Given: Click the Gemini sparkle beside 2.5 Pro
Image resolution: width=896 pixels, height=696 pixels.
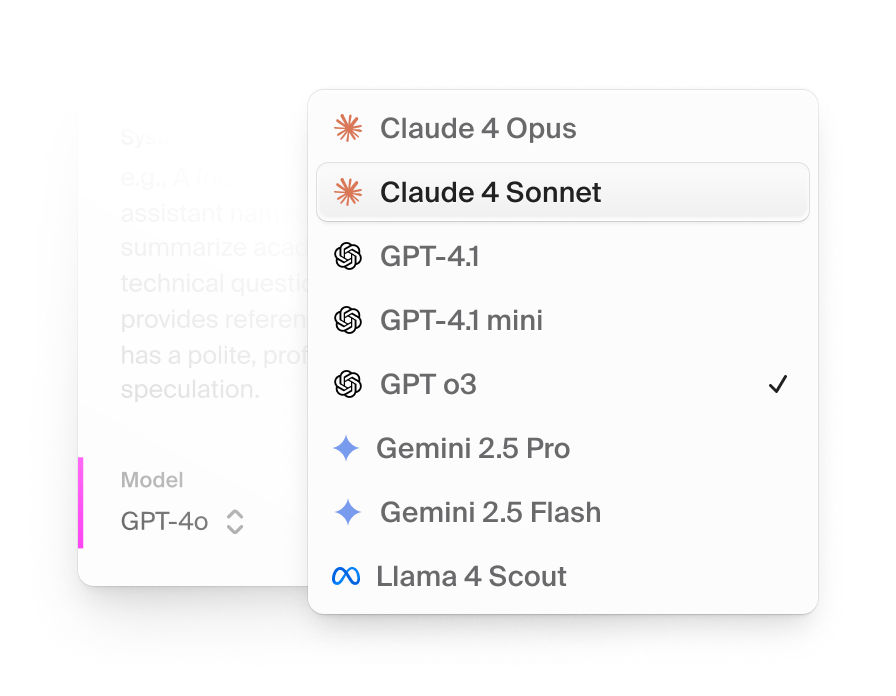Looking at the screenshot, I should tap(345, 448).
